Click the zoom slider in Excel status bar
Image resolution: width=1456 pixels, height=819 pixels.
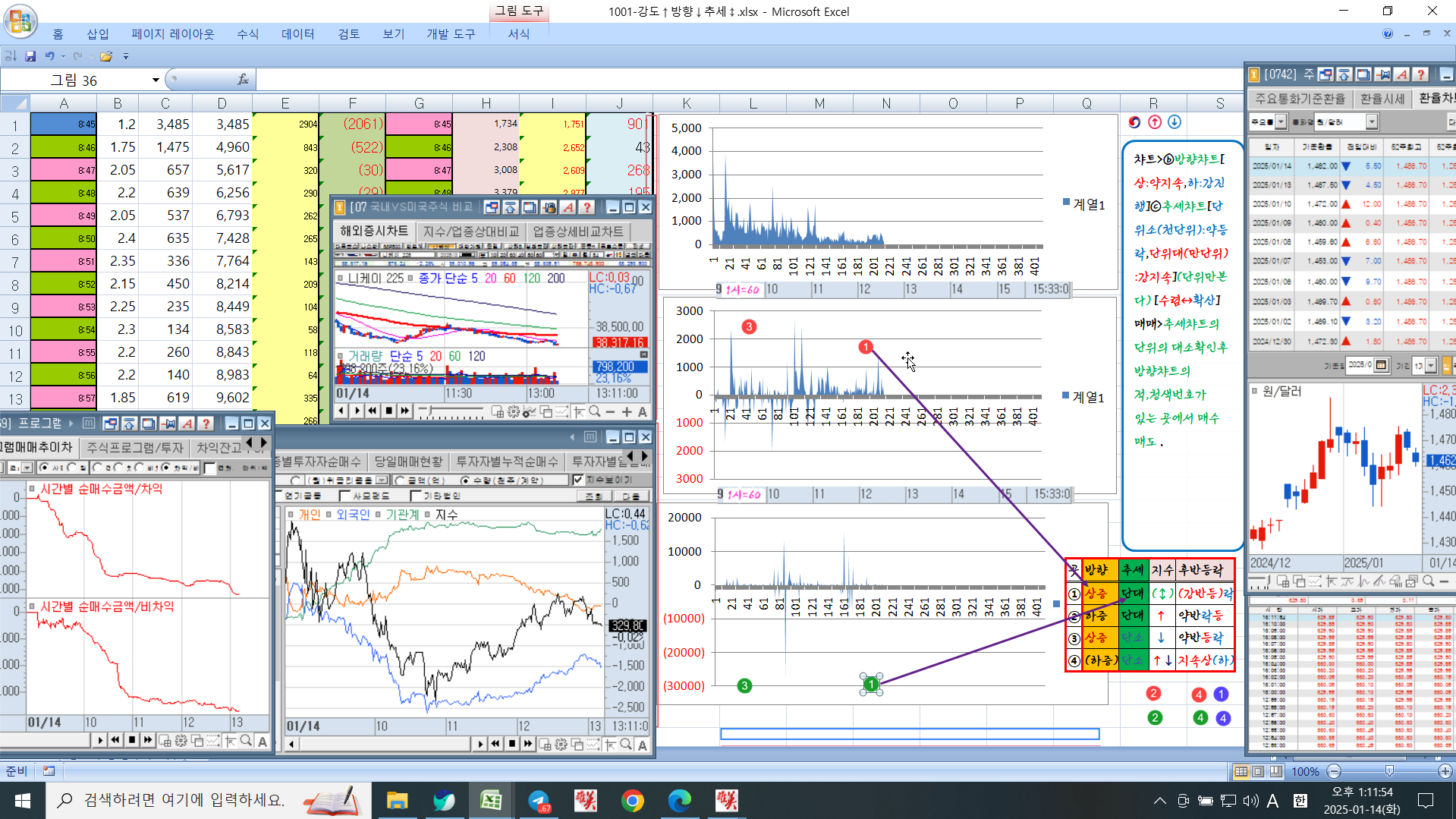[1389, 771]
